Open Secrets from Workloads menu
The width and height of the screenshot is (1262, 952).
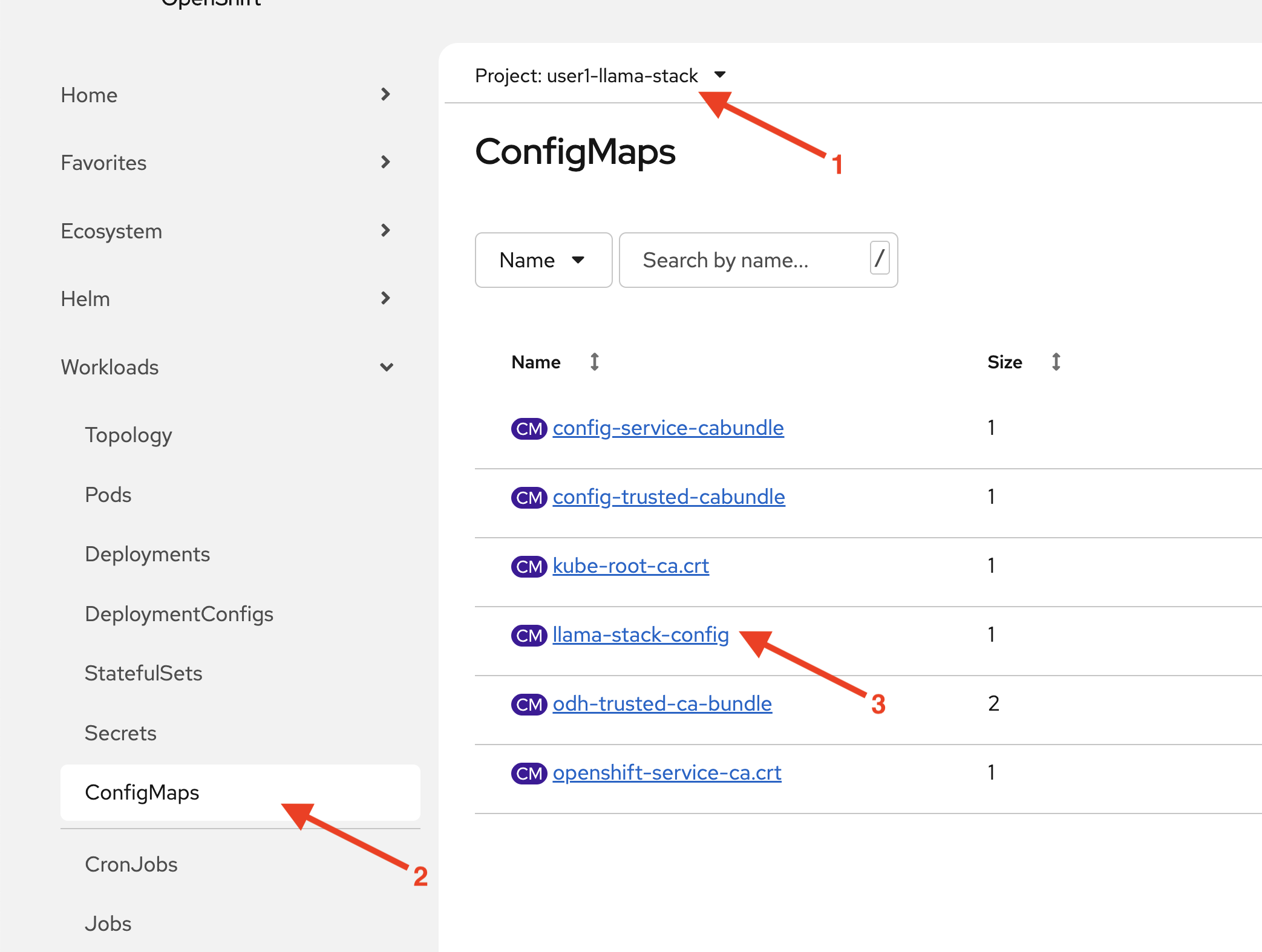point(120,733)
